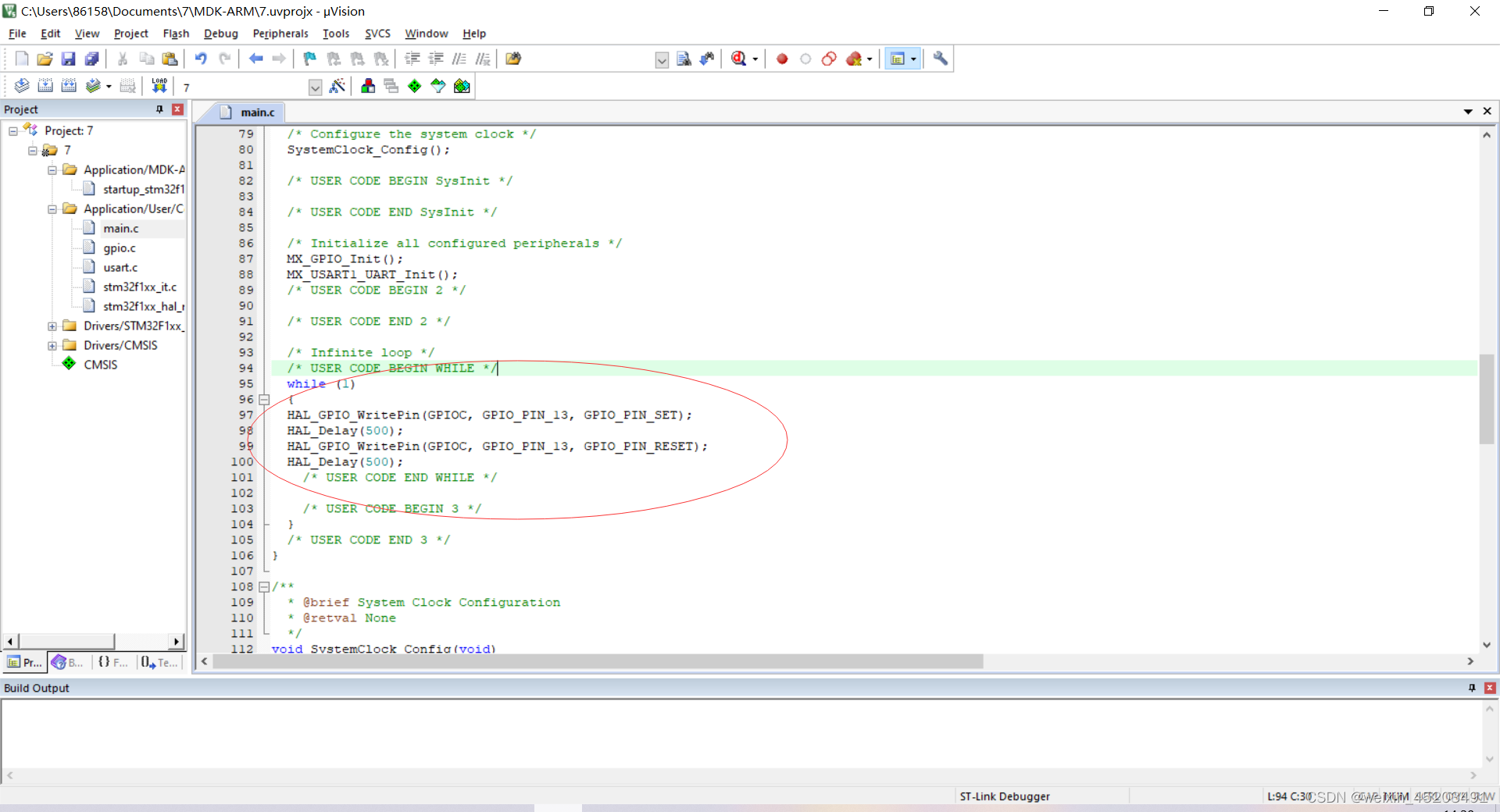Viewport: 1500px width, 812px height.
Task: Open Select Software Packs icon
Action: pos(438,86)
